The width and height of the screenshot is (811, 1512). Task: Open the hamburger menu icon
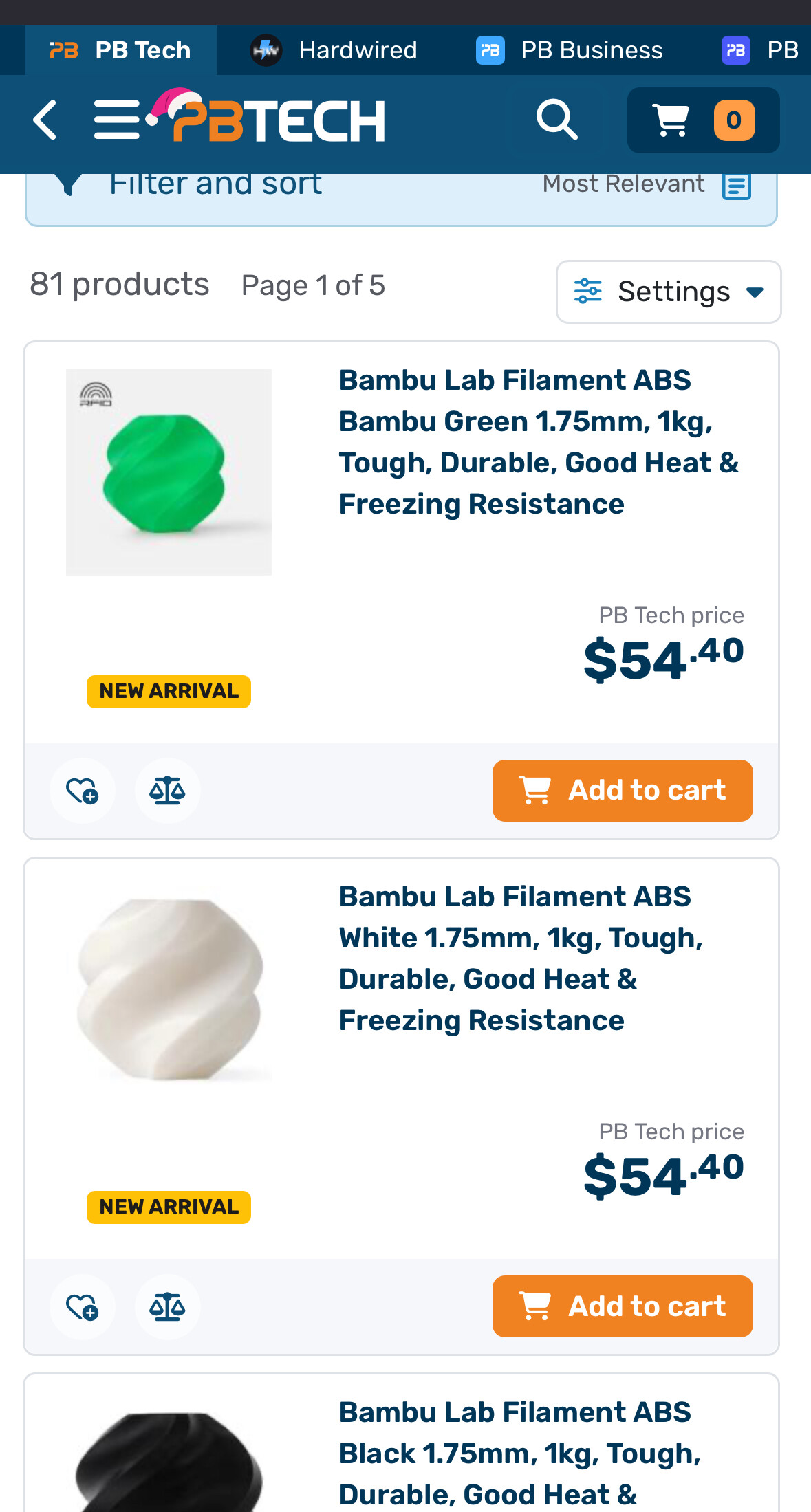point(117,120)
